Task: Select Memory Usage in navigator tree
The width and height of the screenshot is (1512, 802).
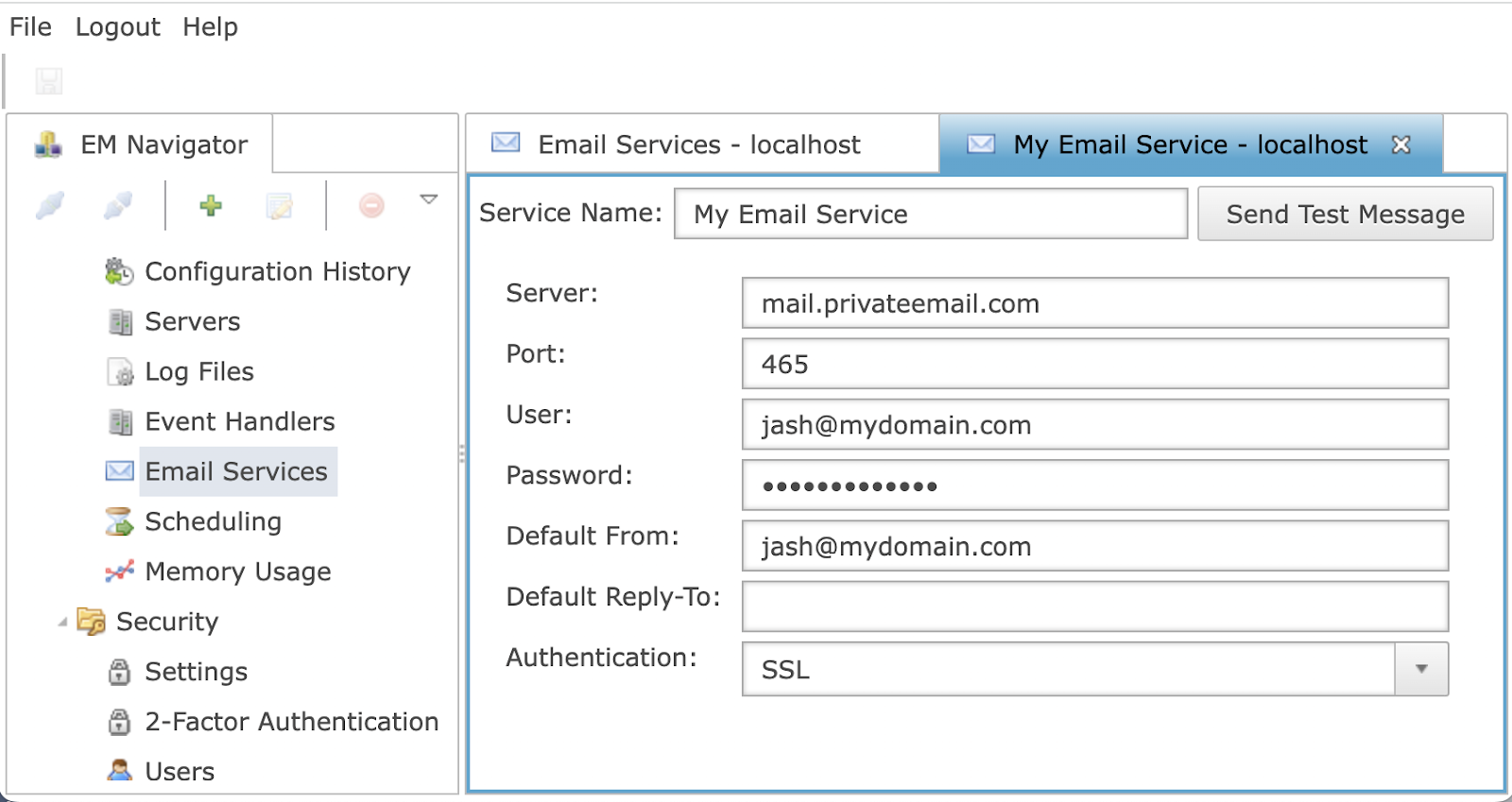Action: pyautogui.click(x=238, y=572)
